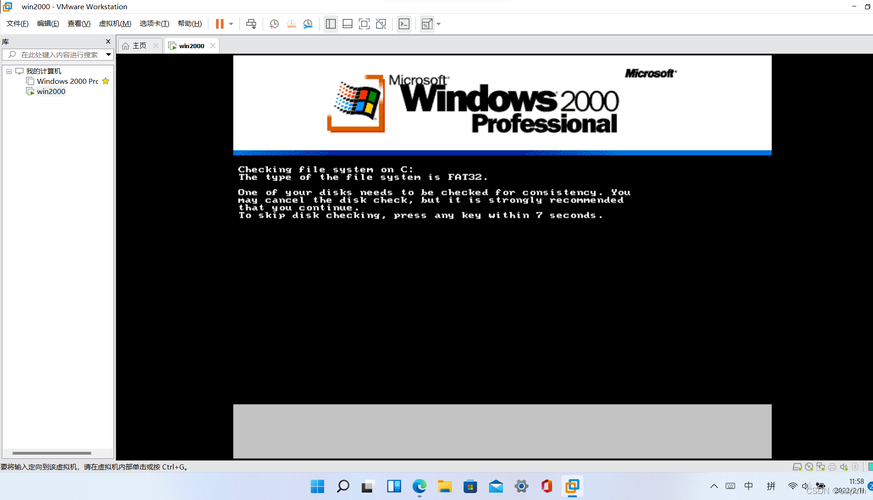Click the stretch guest display icon

coord(426,24)
